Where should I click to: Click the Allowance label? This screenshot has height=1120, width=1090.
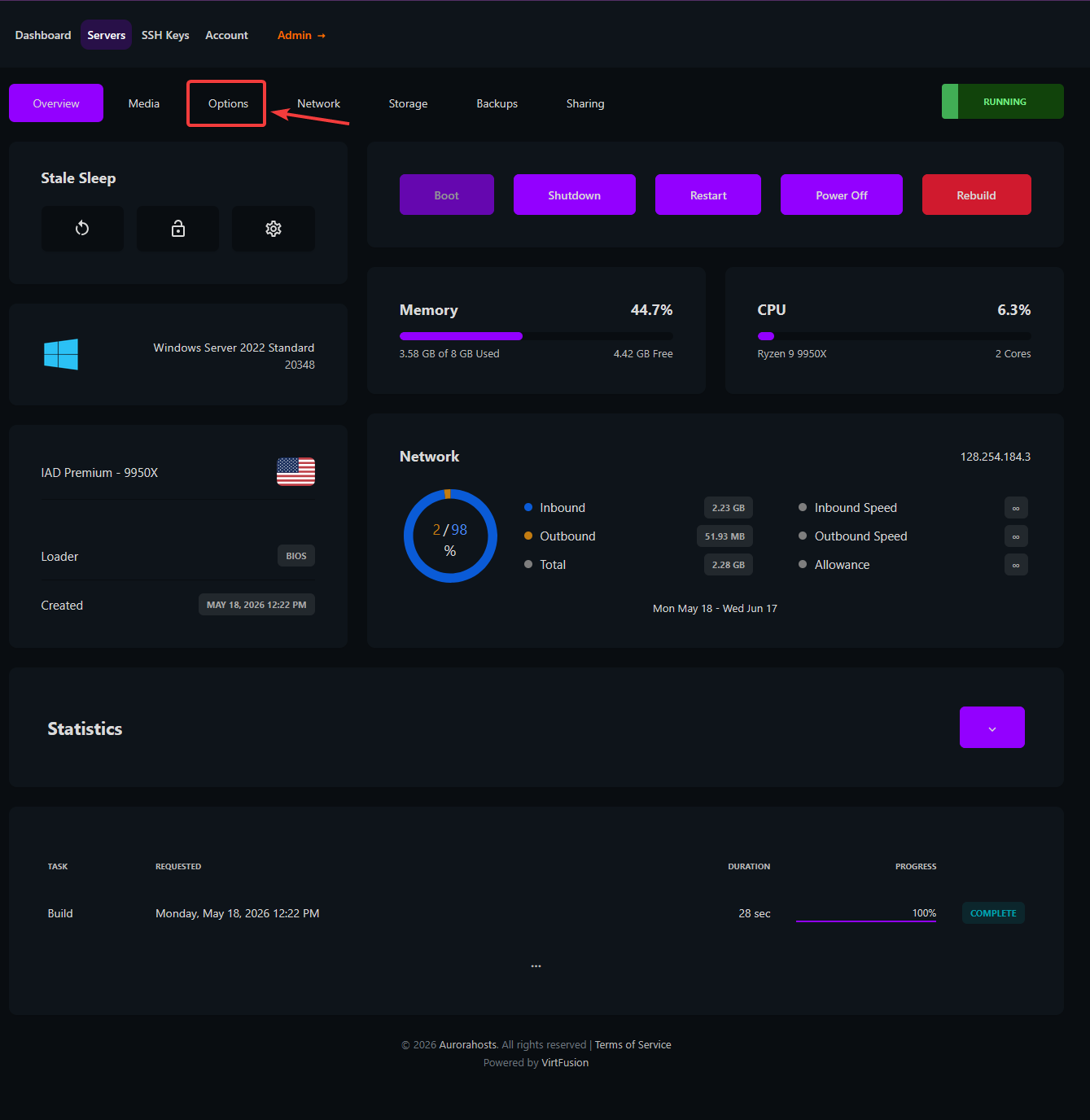843,565
